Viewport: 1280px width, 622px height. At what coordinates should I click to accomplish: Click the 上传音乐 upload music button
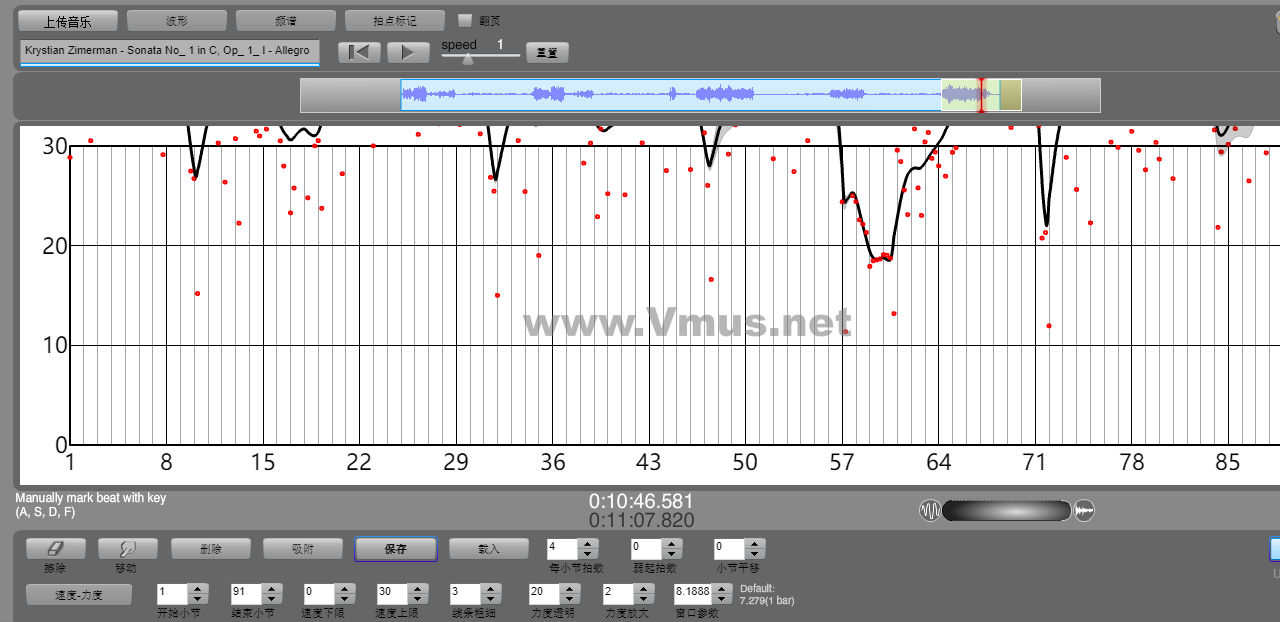click(x=68, y=21)
